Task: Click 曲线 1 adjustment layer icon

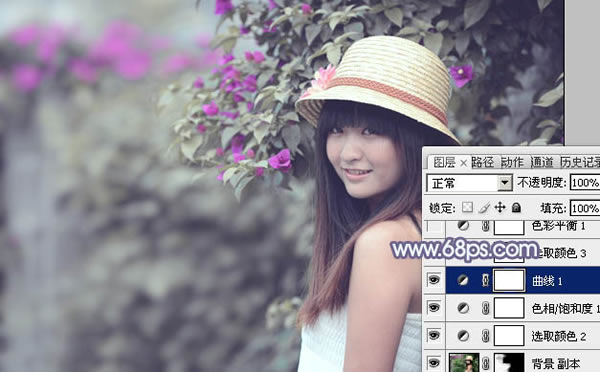Action: pos(463,281)
